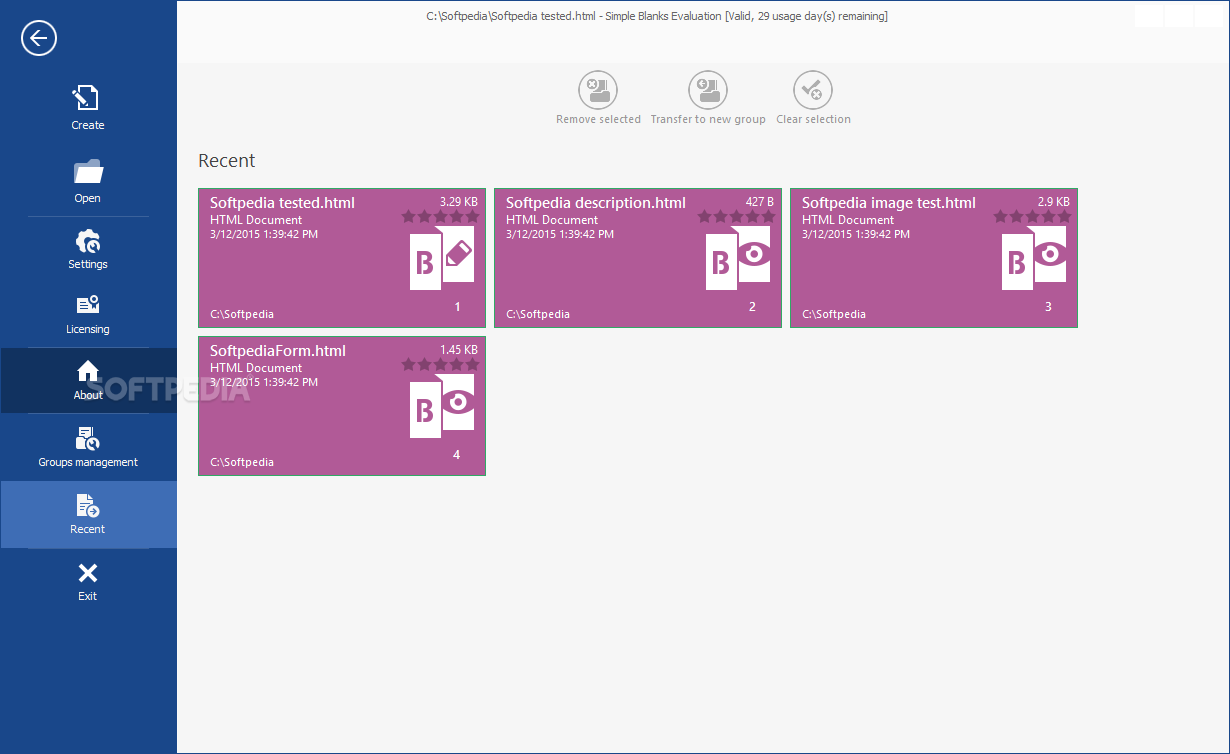Image resolution: width=1230 pixels, height=754 pixels.
Task: Click the edit pencil icon on Softpedia tested.html
Action: (x=459, y=255)
